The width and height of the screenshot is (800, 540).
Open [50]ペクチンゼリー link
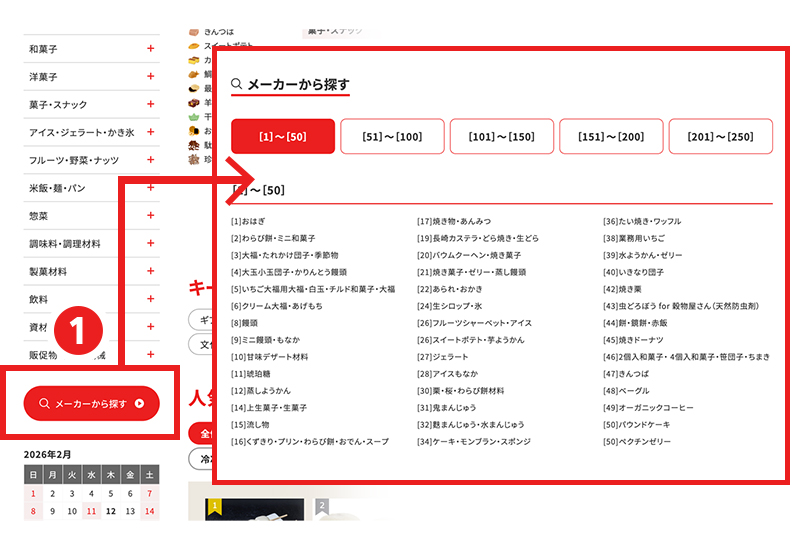pos(637,441)
